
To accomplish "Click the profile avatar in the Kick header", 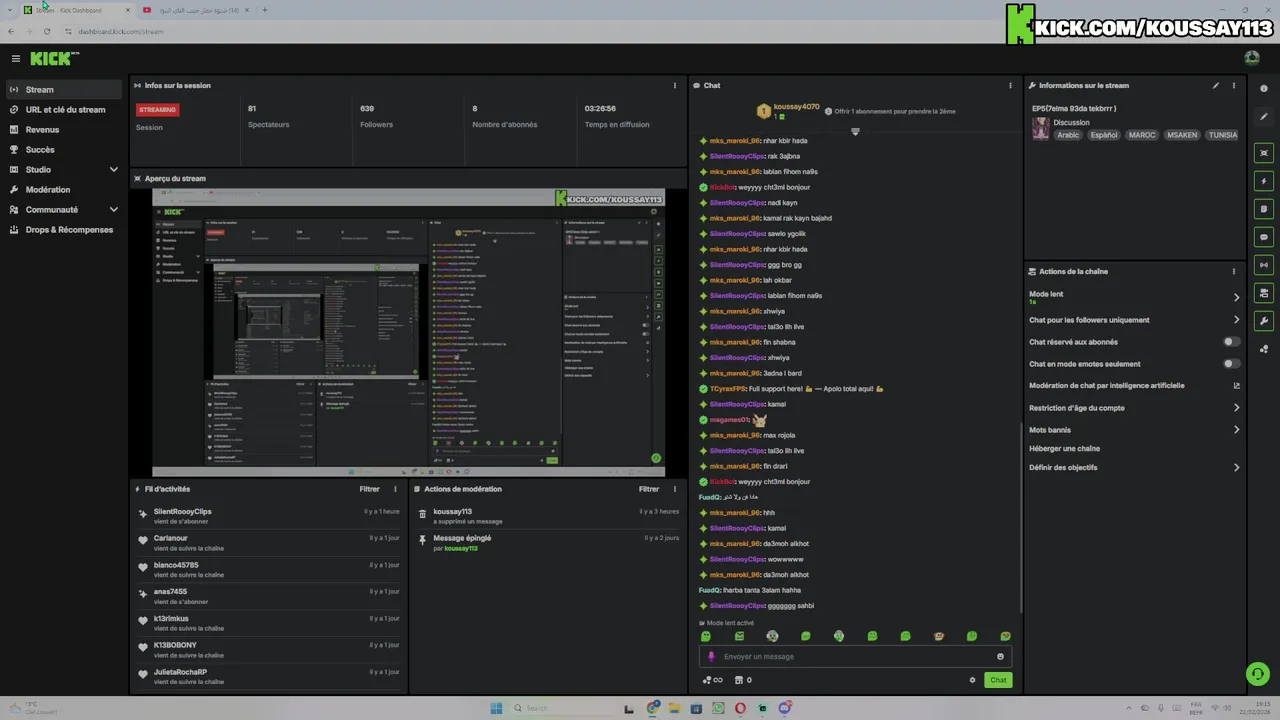I will tap(1252, 58).
